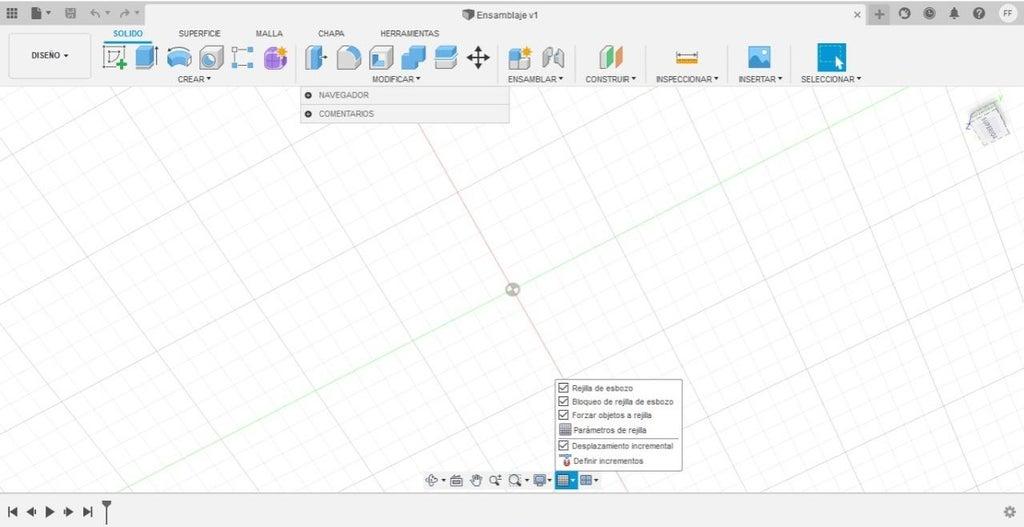Select the Shell tool
Image resolution: width=1024 pixels, height=527 pixels.
point(381,57)
